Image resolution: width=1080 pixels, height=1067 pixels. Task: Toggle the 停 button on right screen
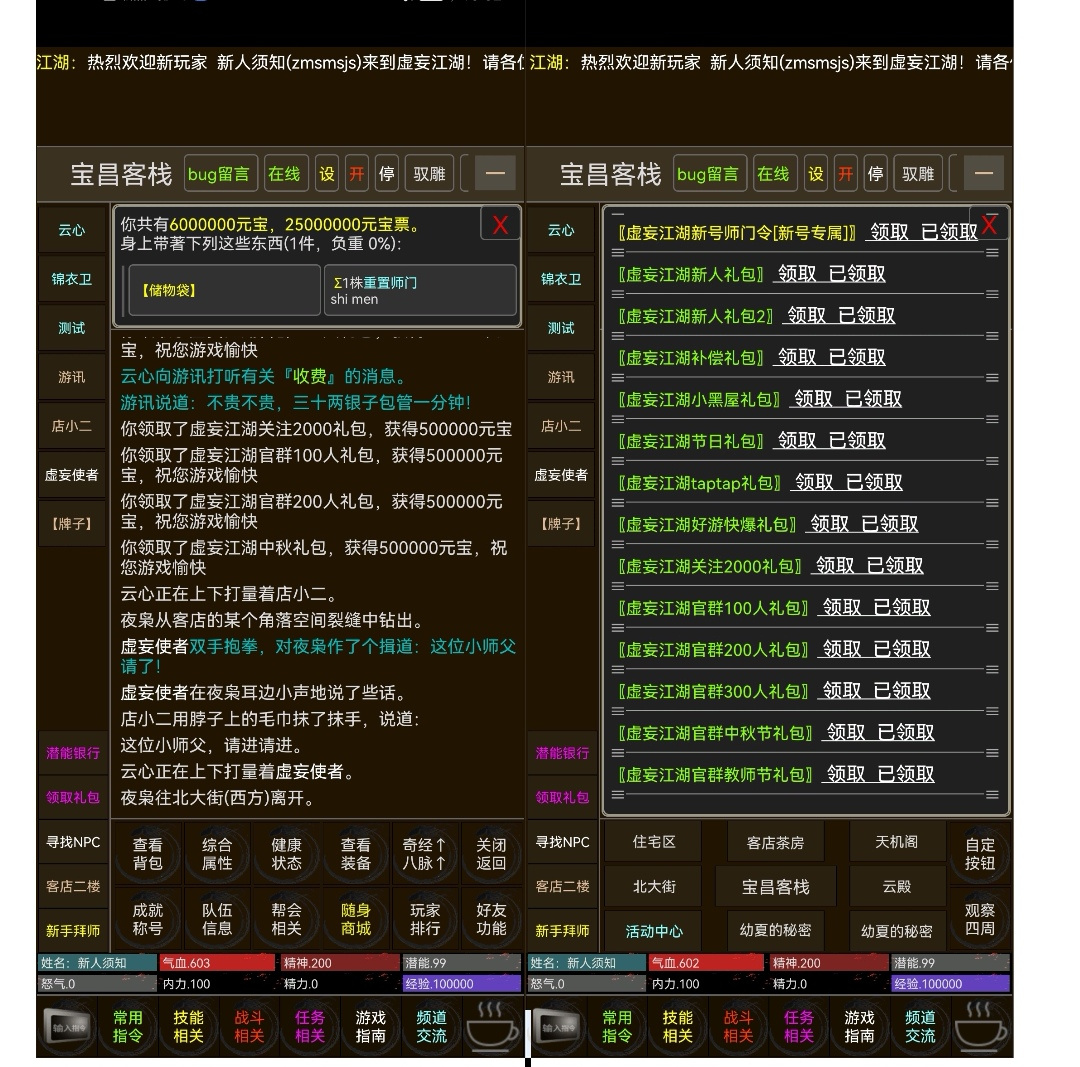point(875,174)
